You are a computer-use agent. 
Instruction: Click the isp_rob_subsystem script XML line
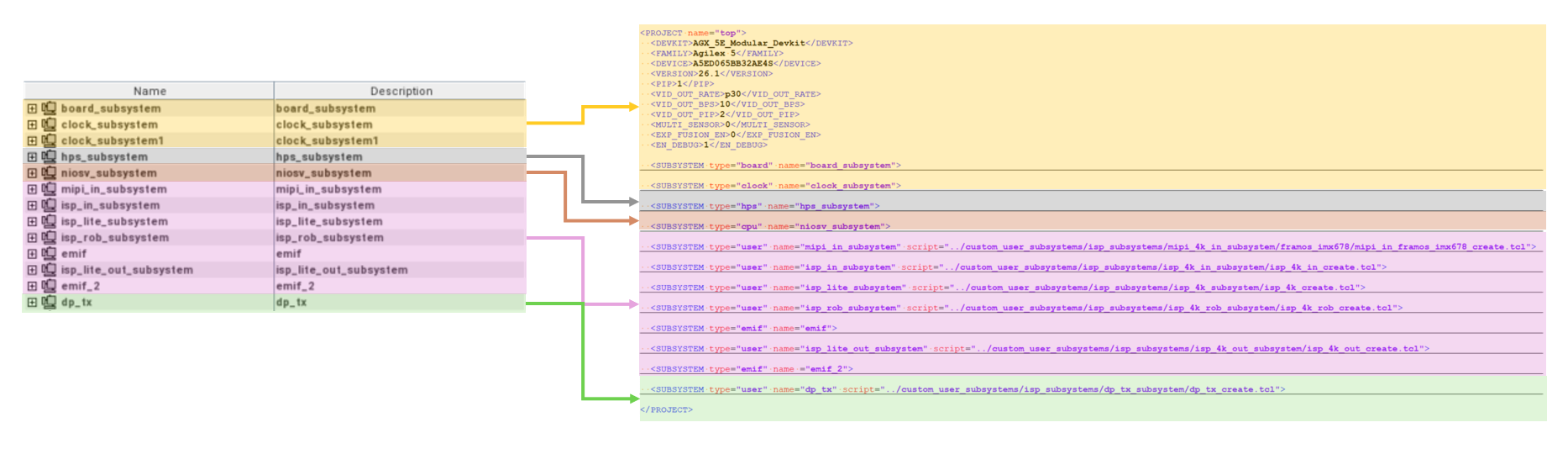coord(1026,308)
